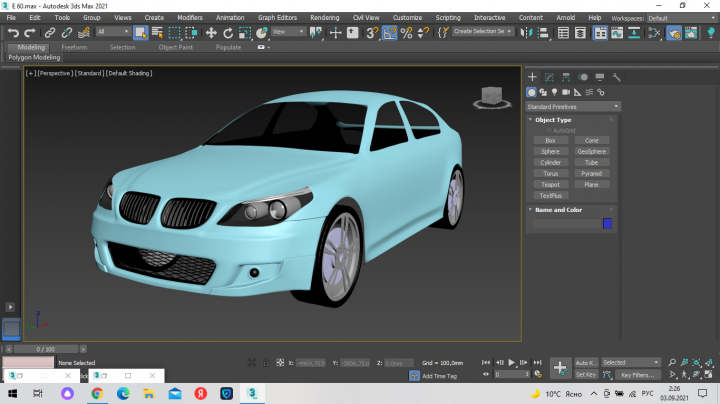Open the Rendering menu
Viewport: 720px width, 404px height.
(x=325, y=17)
